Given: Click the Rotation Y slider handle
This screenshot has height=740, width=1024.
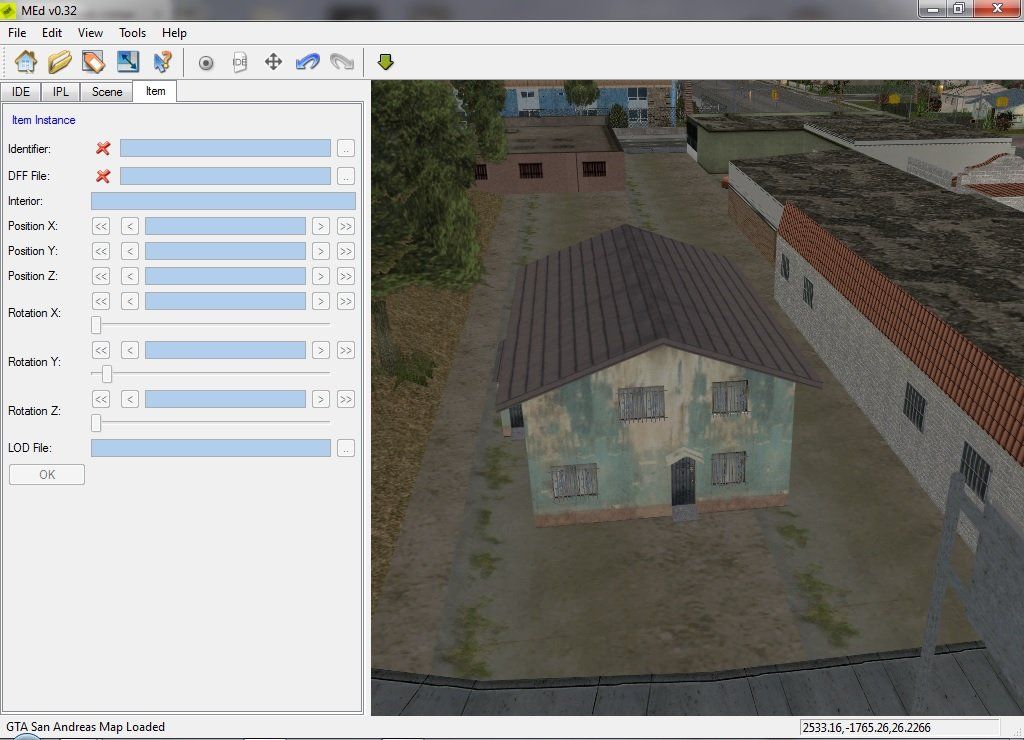Looking at the screenshot, I should 106,374.
